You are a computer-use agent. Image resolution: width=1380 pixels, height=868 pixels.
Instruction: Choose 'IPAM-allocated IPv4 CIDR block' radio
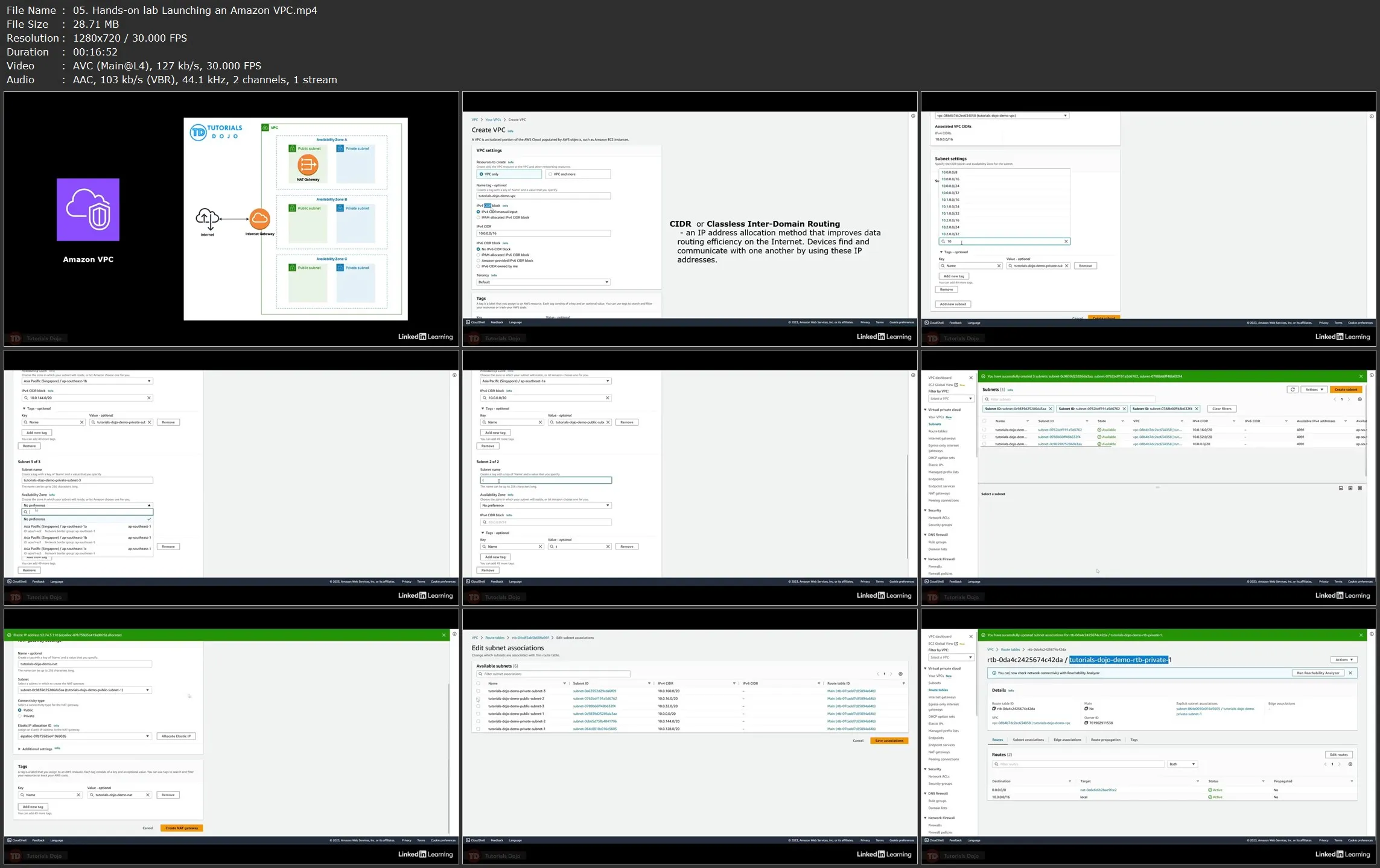click(479, 218)
